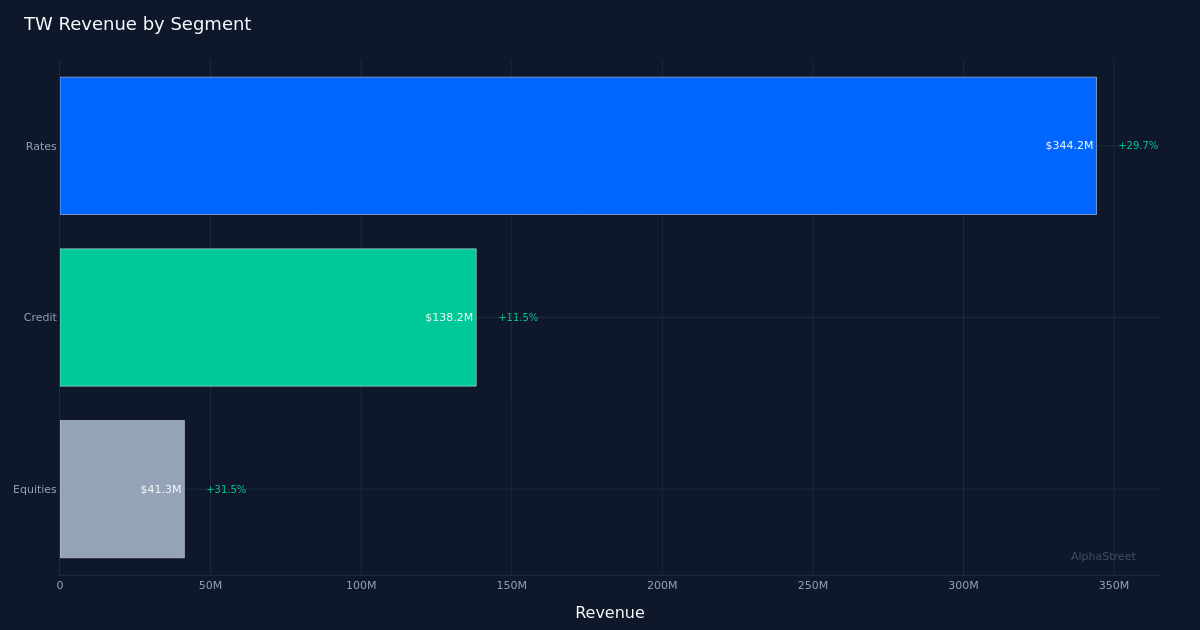Click the Credit y-axis label
This screenshot has height=630, width=1200.
[40, 318]
